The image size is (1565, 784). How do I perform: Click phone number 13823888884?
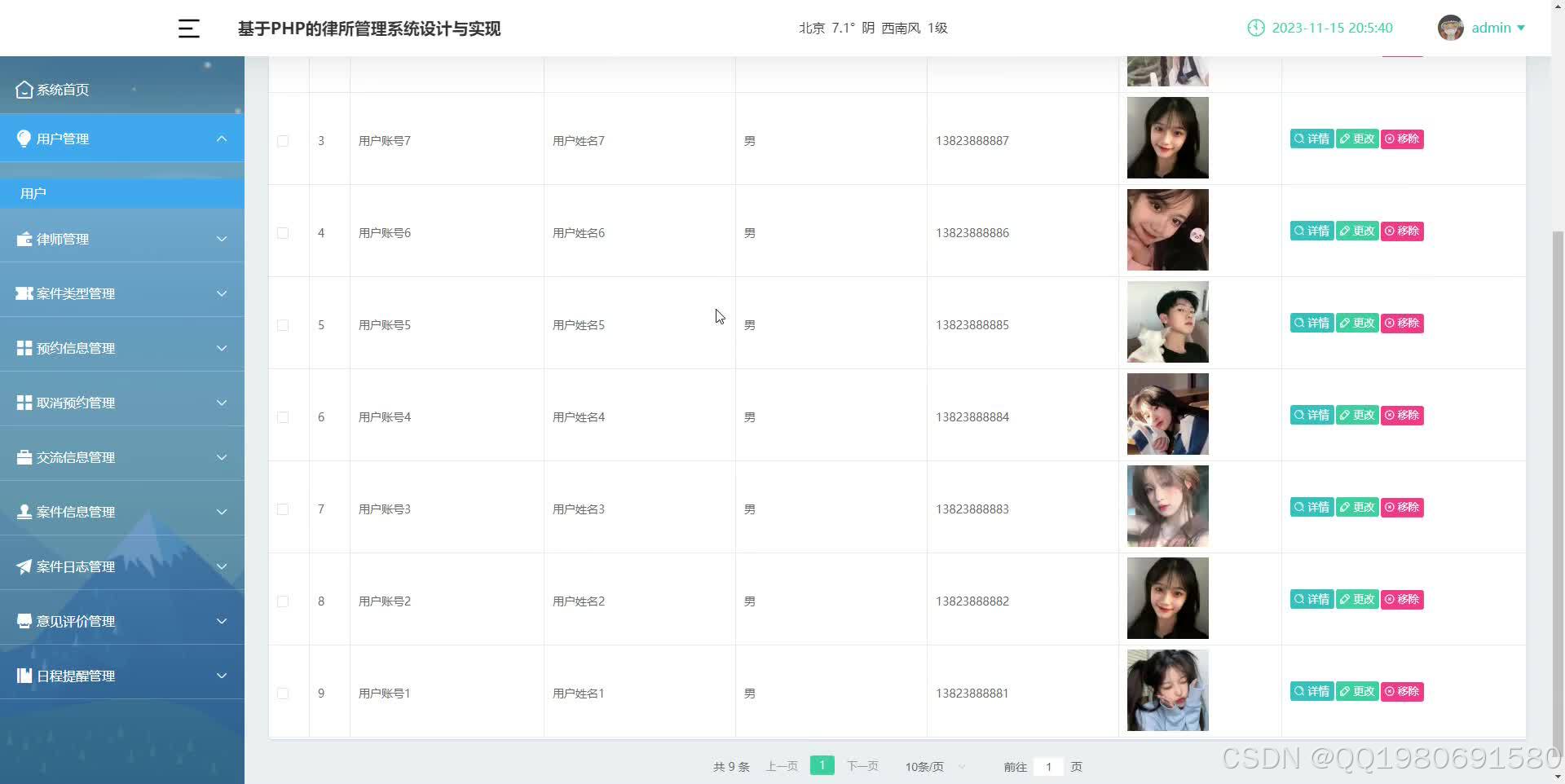972,417
